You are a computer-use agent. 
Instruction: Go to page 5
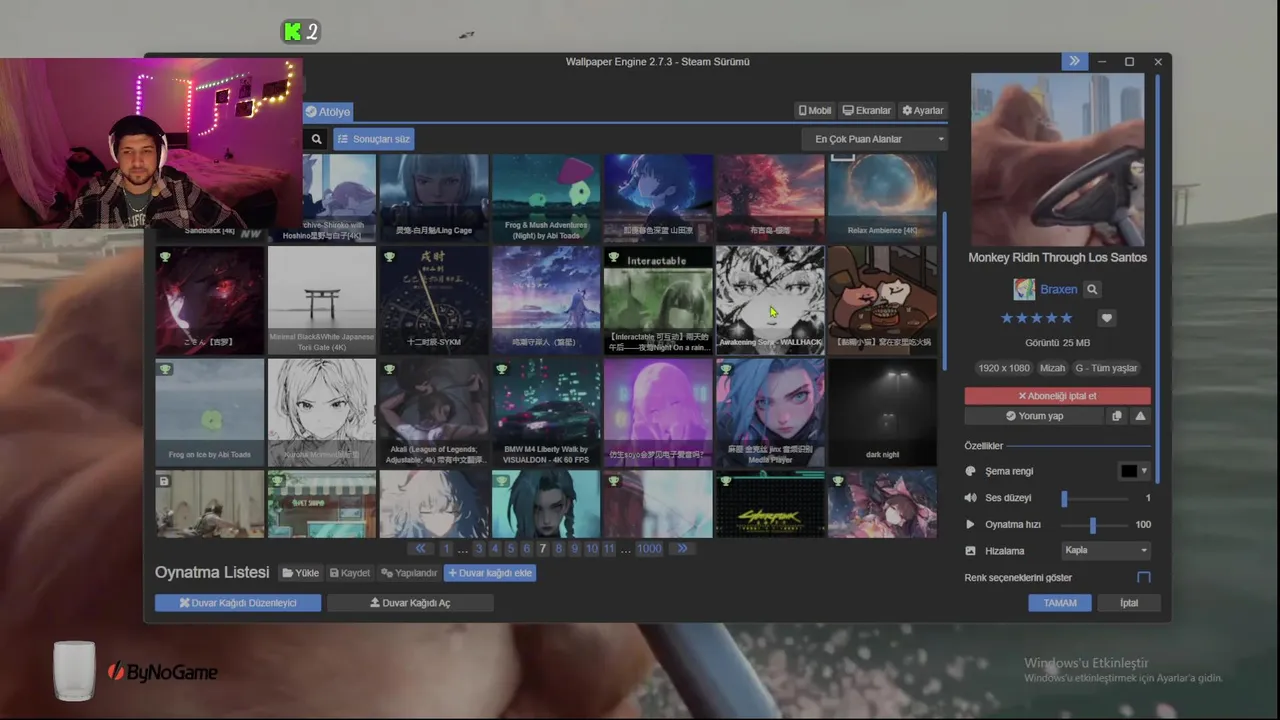pyautogui.click(x=511, y=549)
